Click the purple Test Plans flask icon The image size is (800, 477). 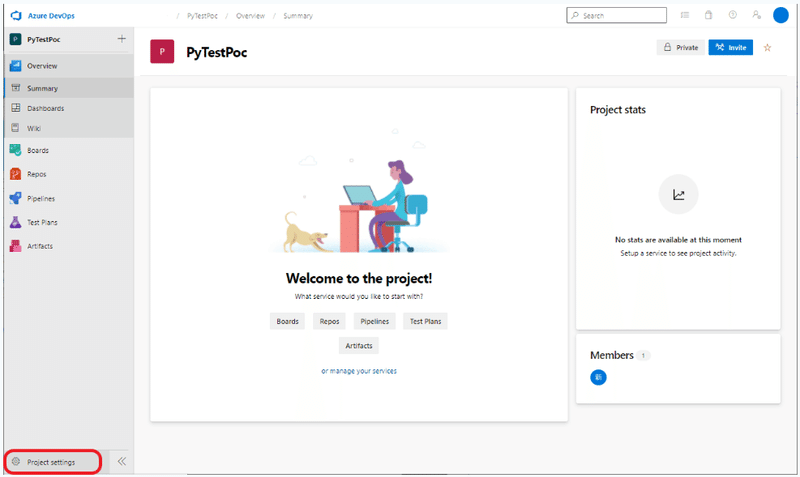click(15, 222)
